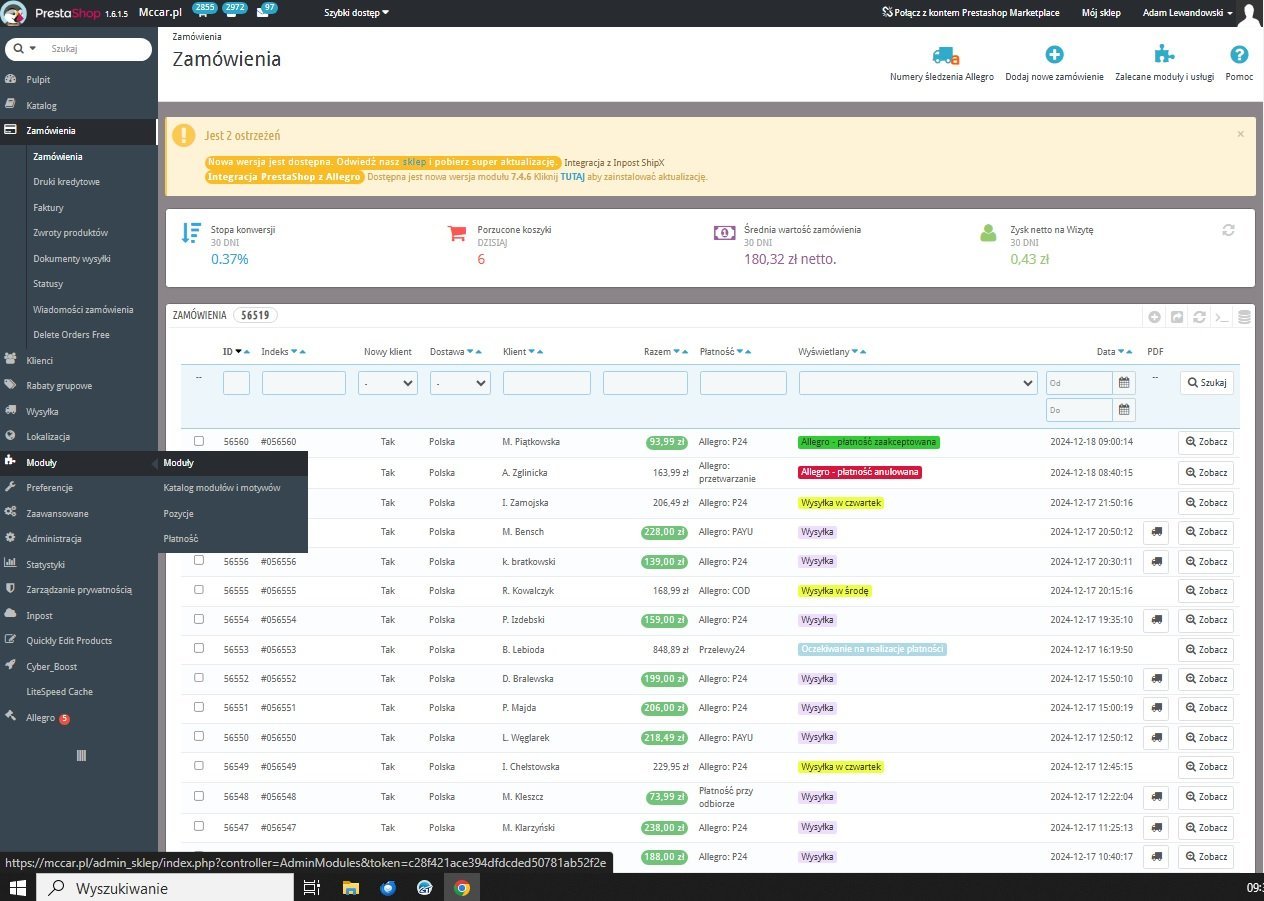This screenshot has width=1264, height=901.
Task: Go to Faktury in the sidebar
Action: point(48,208)
